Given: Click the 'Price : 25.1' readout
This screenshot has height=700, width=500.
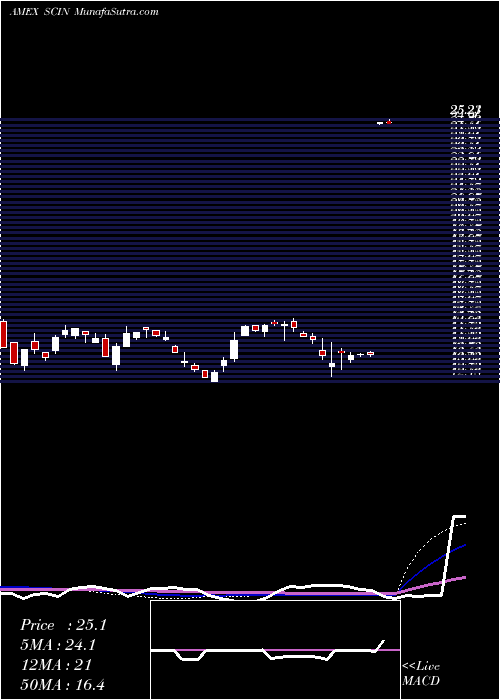Looking at the screenshot, I should pos(63,625).
